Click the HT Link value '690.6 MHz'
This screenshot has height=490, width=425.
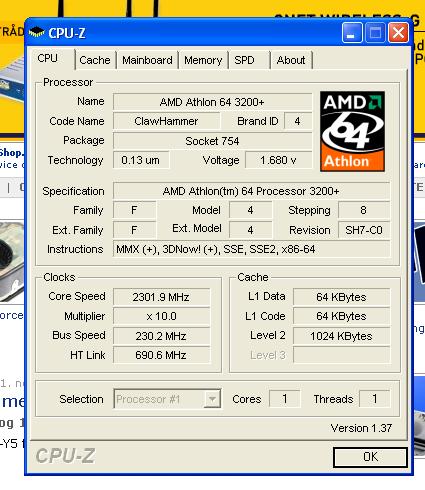pos(161,355)
